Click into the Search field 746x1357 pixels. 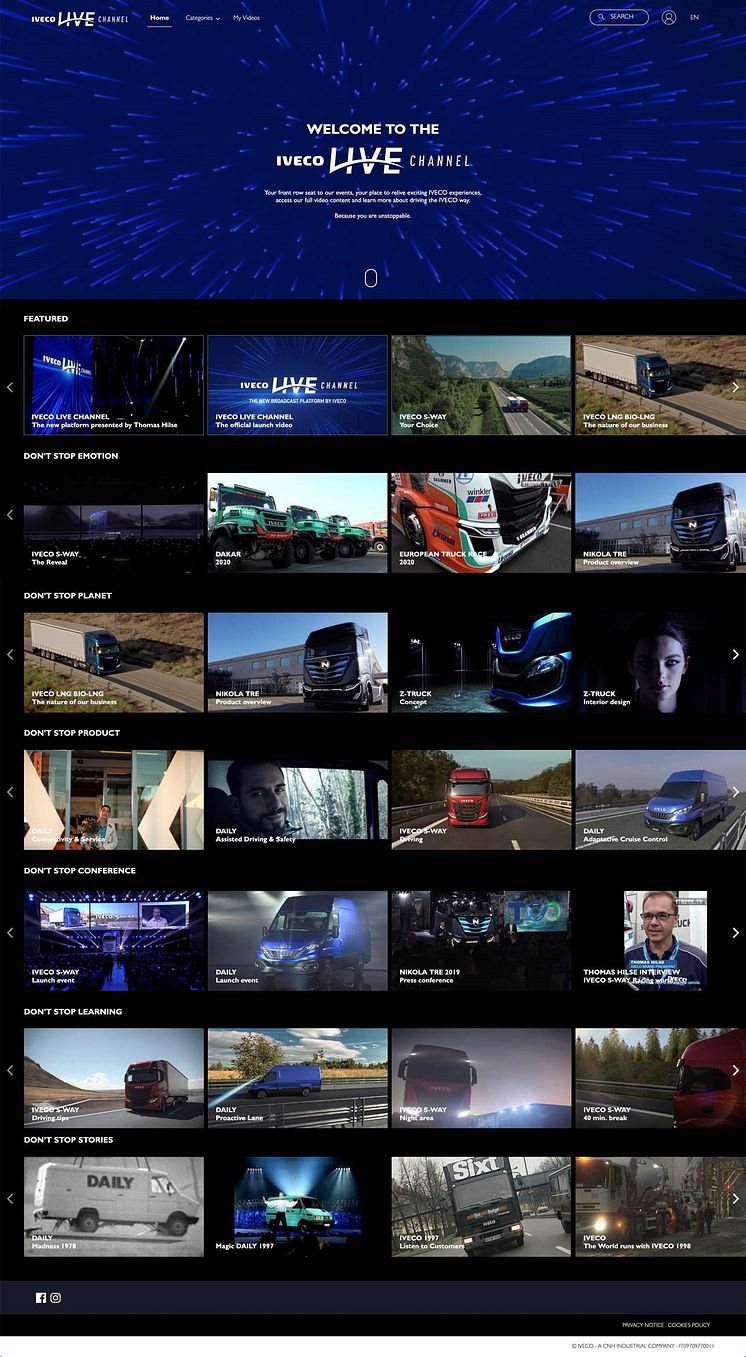[x=619, y=17]
